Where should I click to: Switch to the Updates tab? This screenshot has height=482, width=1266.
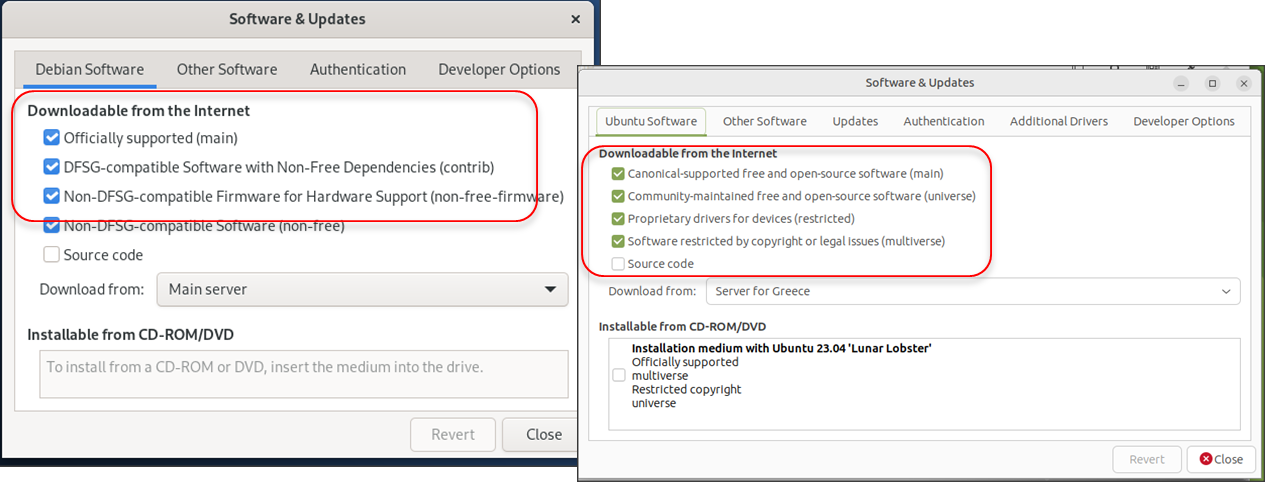855,122
